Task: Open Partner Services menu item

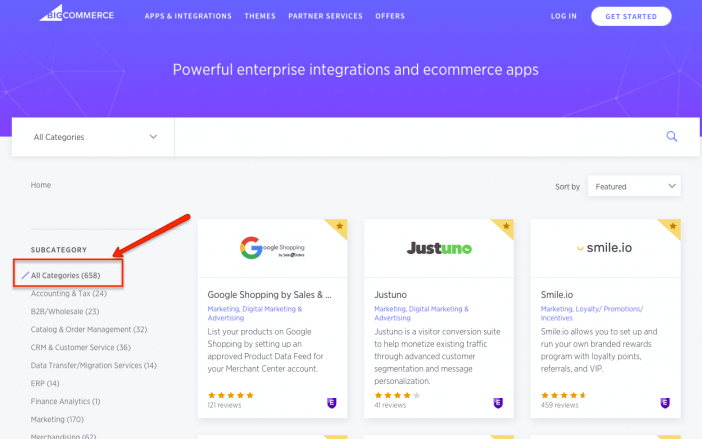Action: 325,16
